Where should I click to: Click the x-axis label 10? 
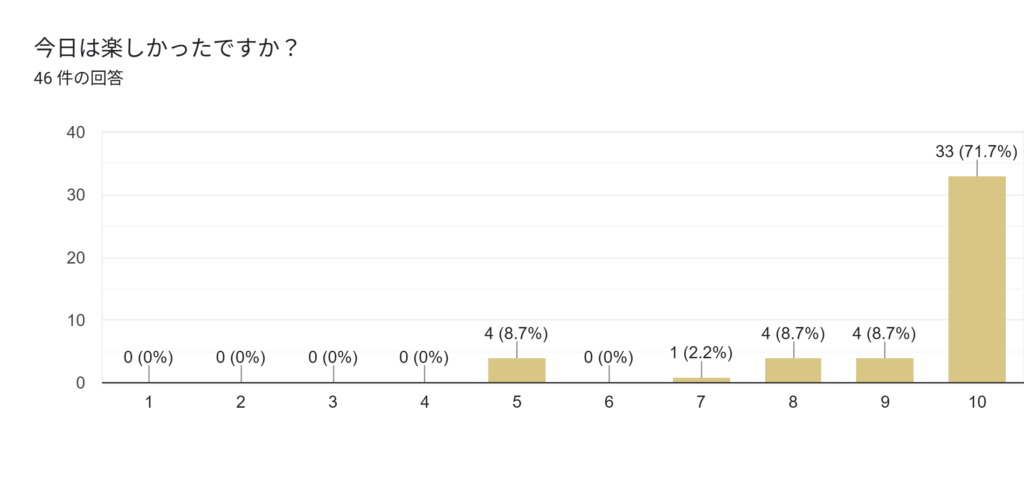point(977,403)
